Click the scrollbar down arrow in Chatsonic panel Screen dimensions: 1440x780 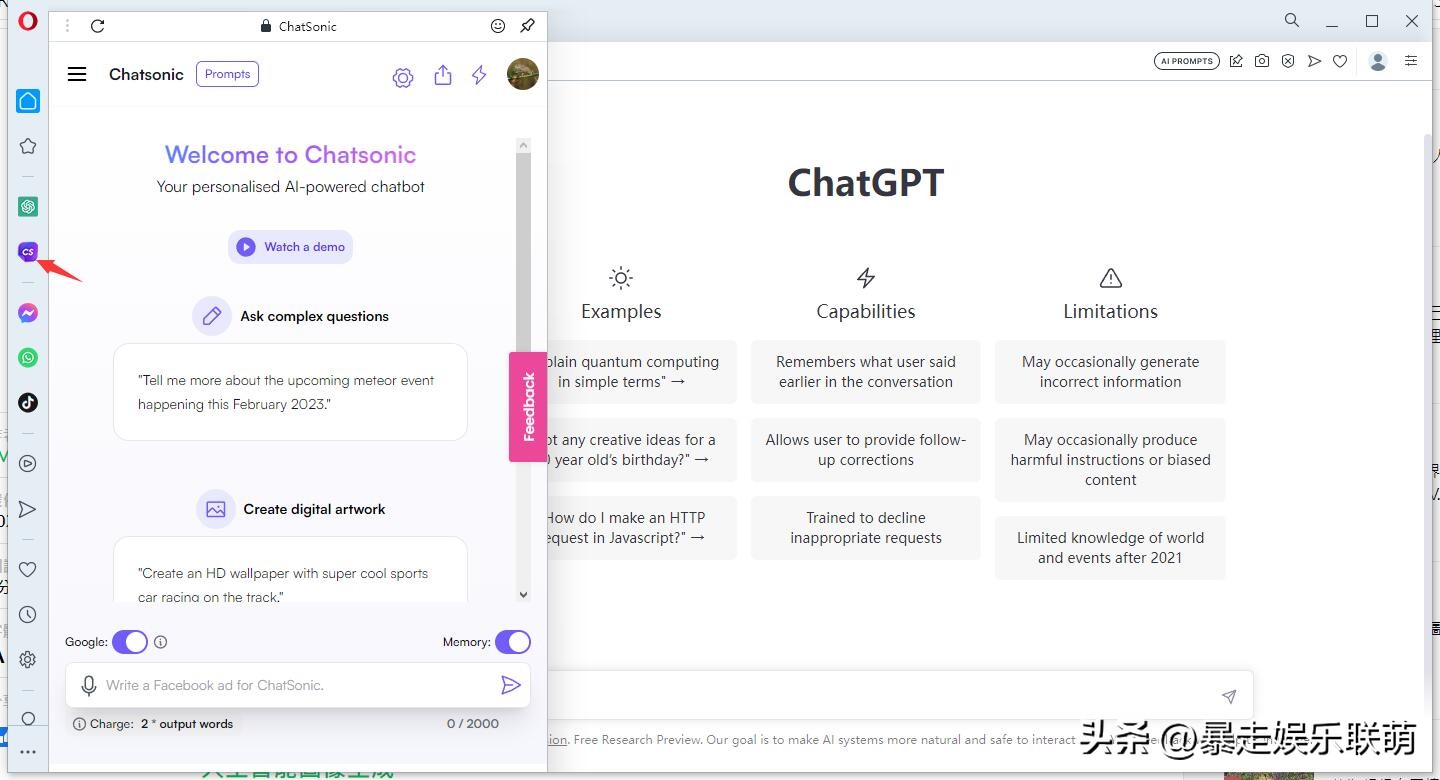[523, 593]
